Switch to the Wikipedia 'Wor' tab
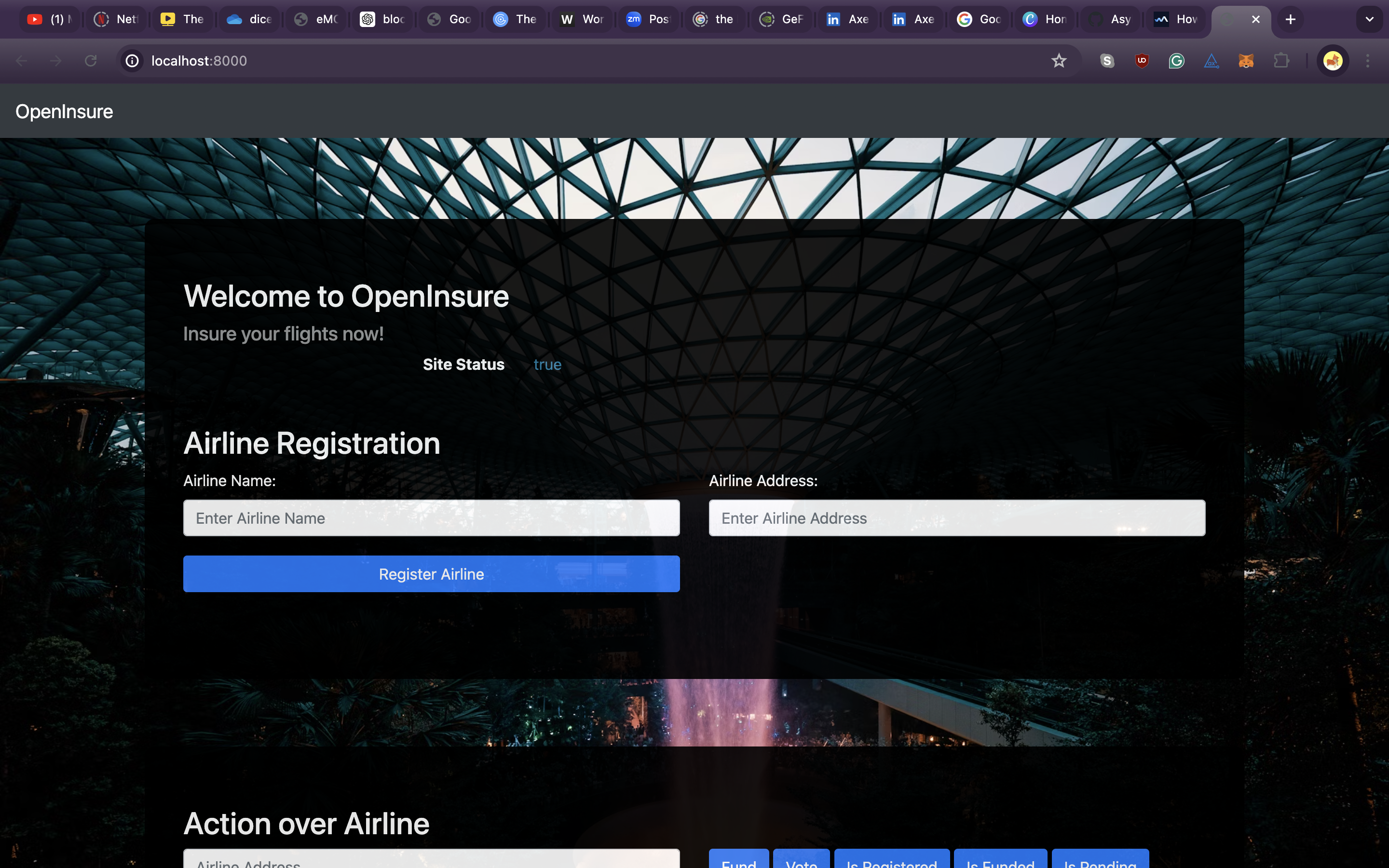This screenshot has height=868, width=1389. pyautogui.click(x=582, y=19)
